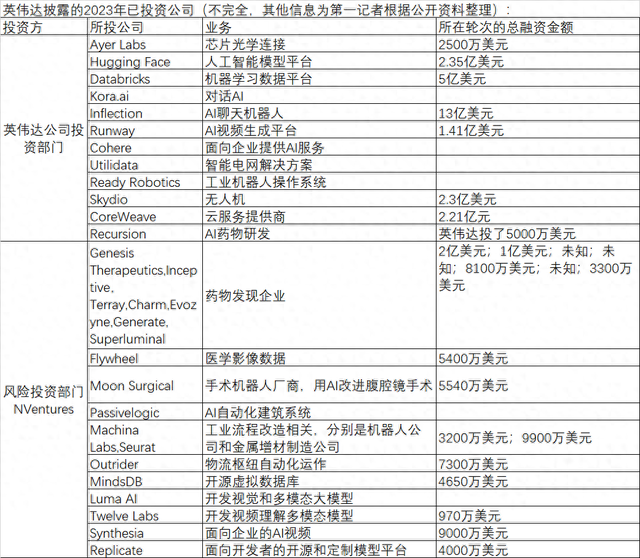Click the '2500万美元' amount cell

tap(538, 44)
